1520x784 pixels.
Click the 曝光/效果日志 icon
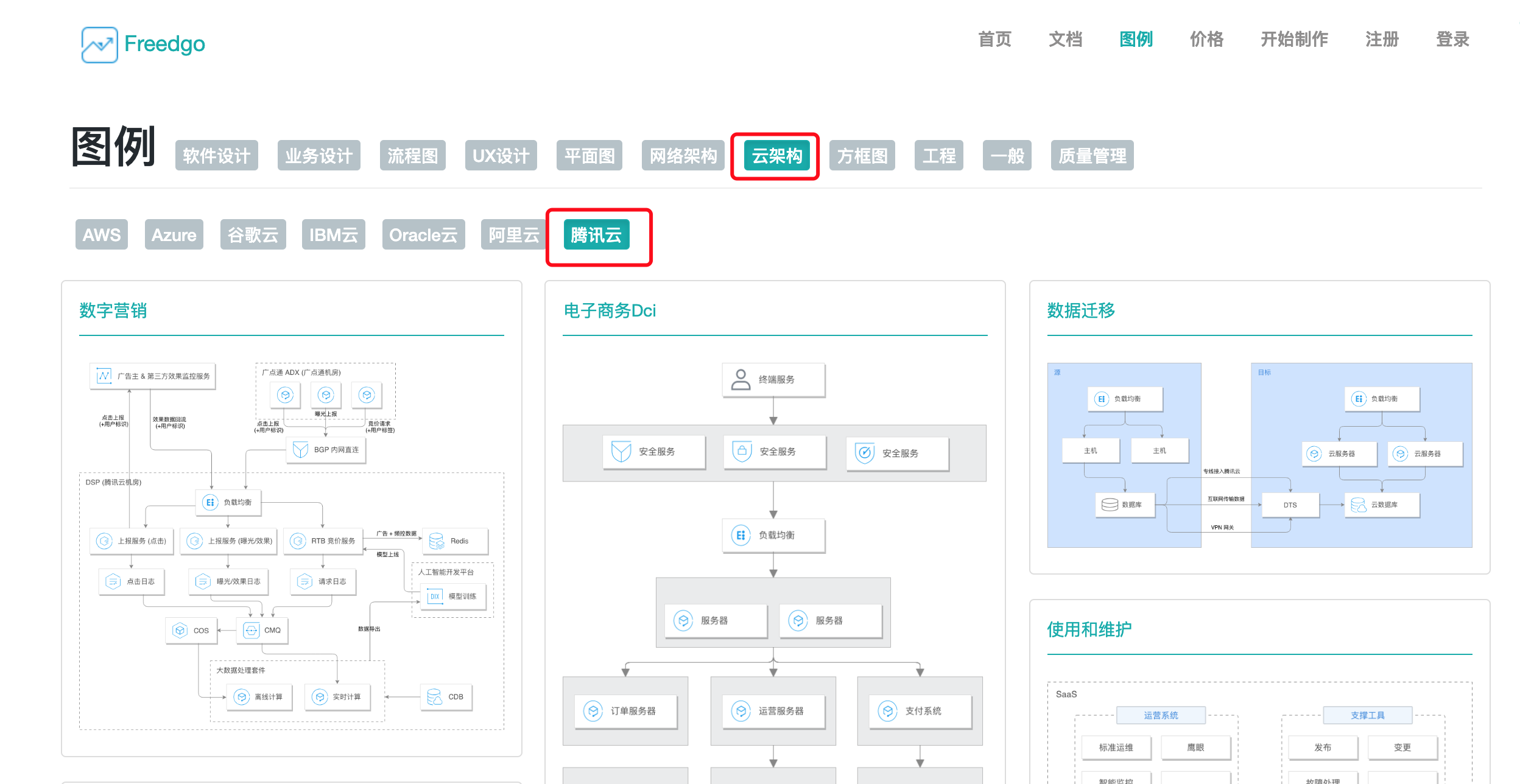pos(203,581)
